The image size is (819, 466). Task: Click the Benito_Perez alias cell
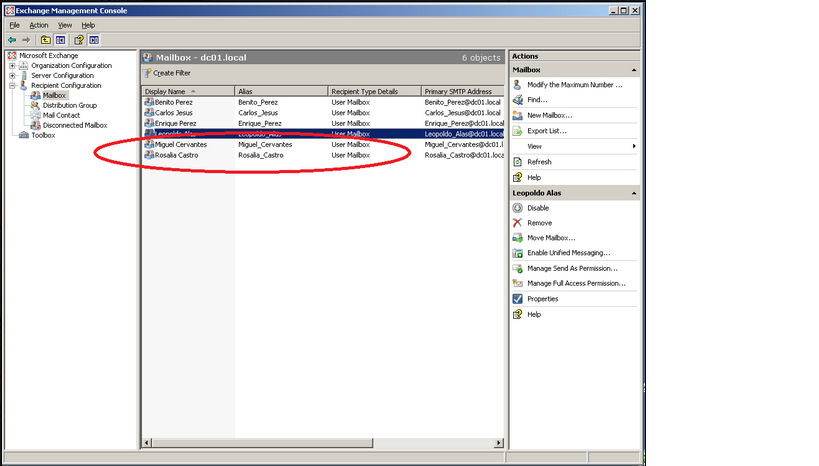[258, 102]
